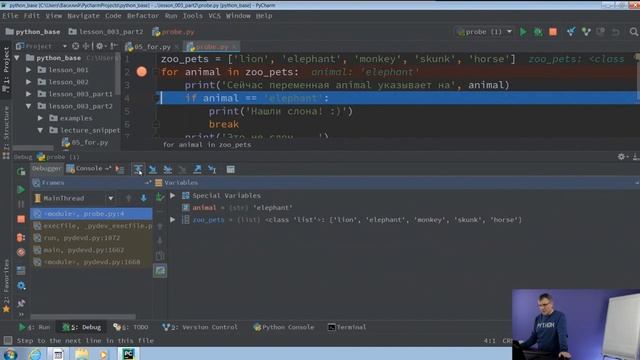
Task: Expand lesson_003_part1 folder
Action: [29, 94]
